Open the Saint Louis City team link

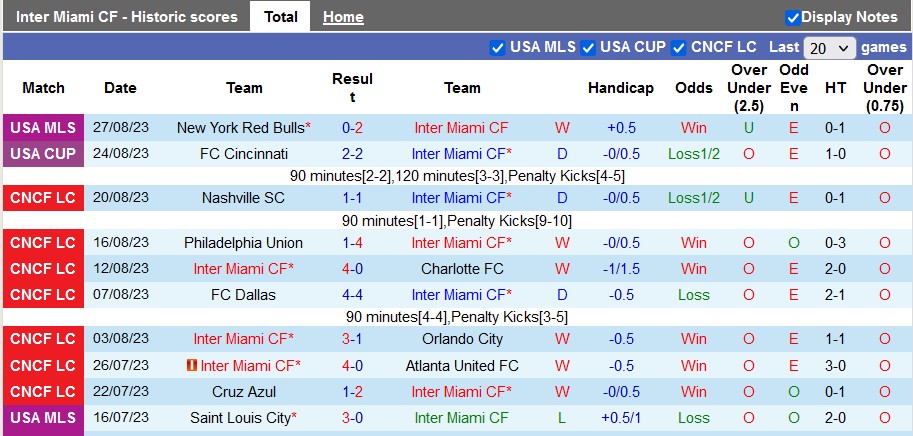point(240,418)
